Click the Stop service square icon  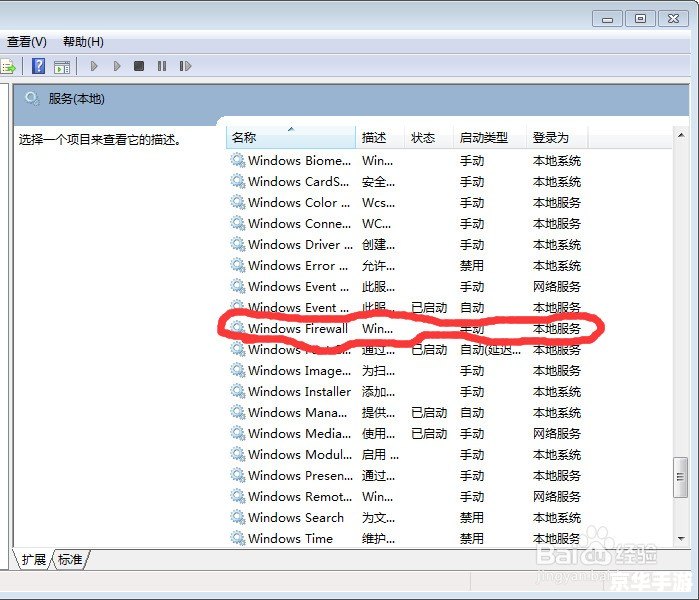139,66
